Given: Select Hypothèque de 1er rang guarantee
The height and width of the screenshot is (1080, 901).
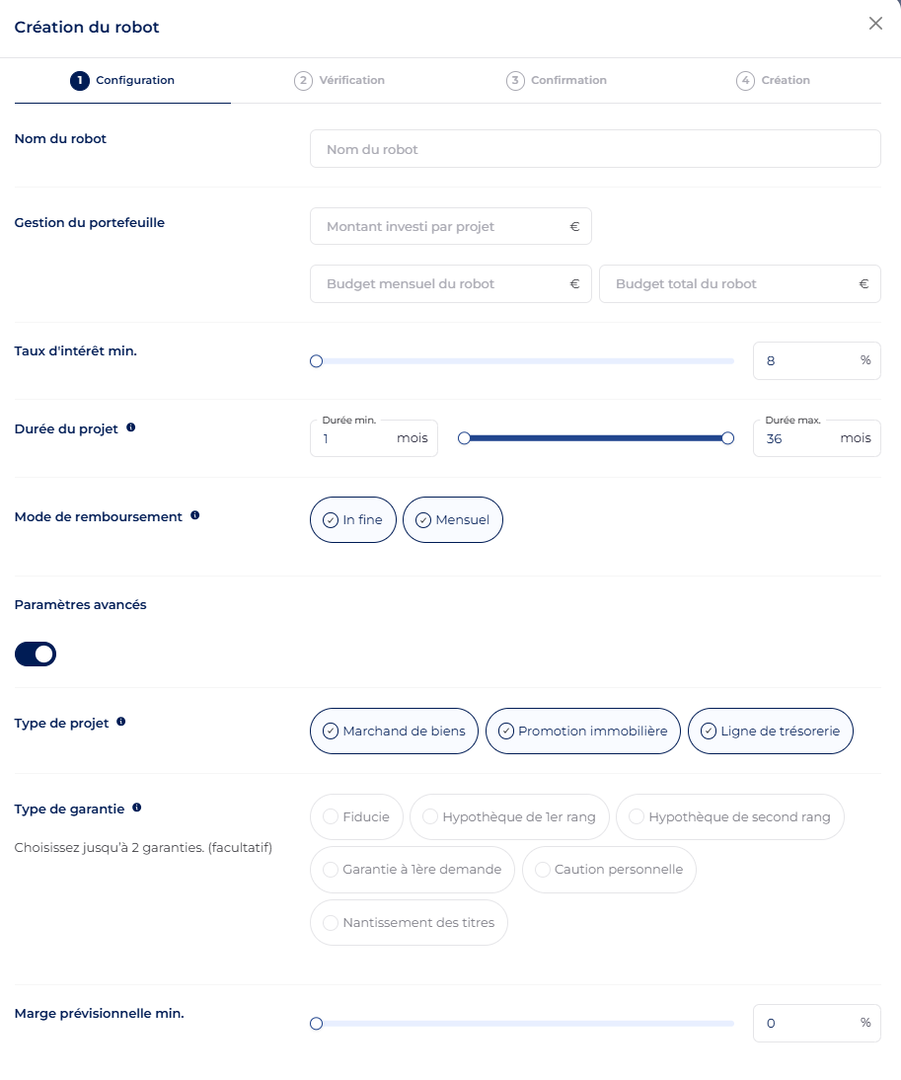Looking at the screenshot, I should (509, 817).
